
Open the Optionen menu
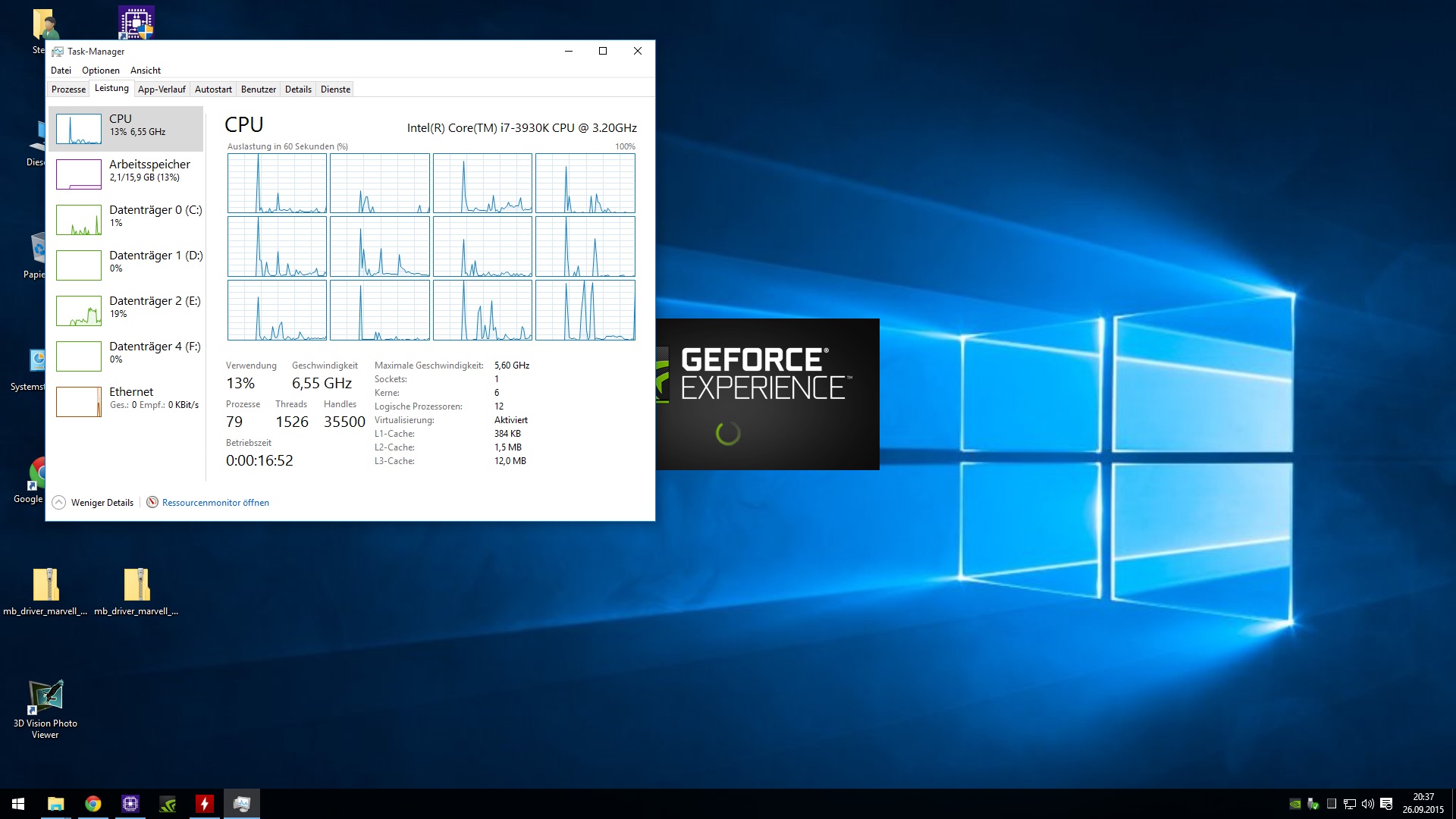pos(101,71)
